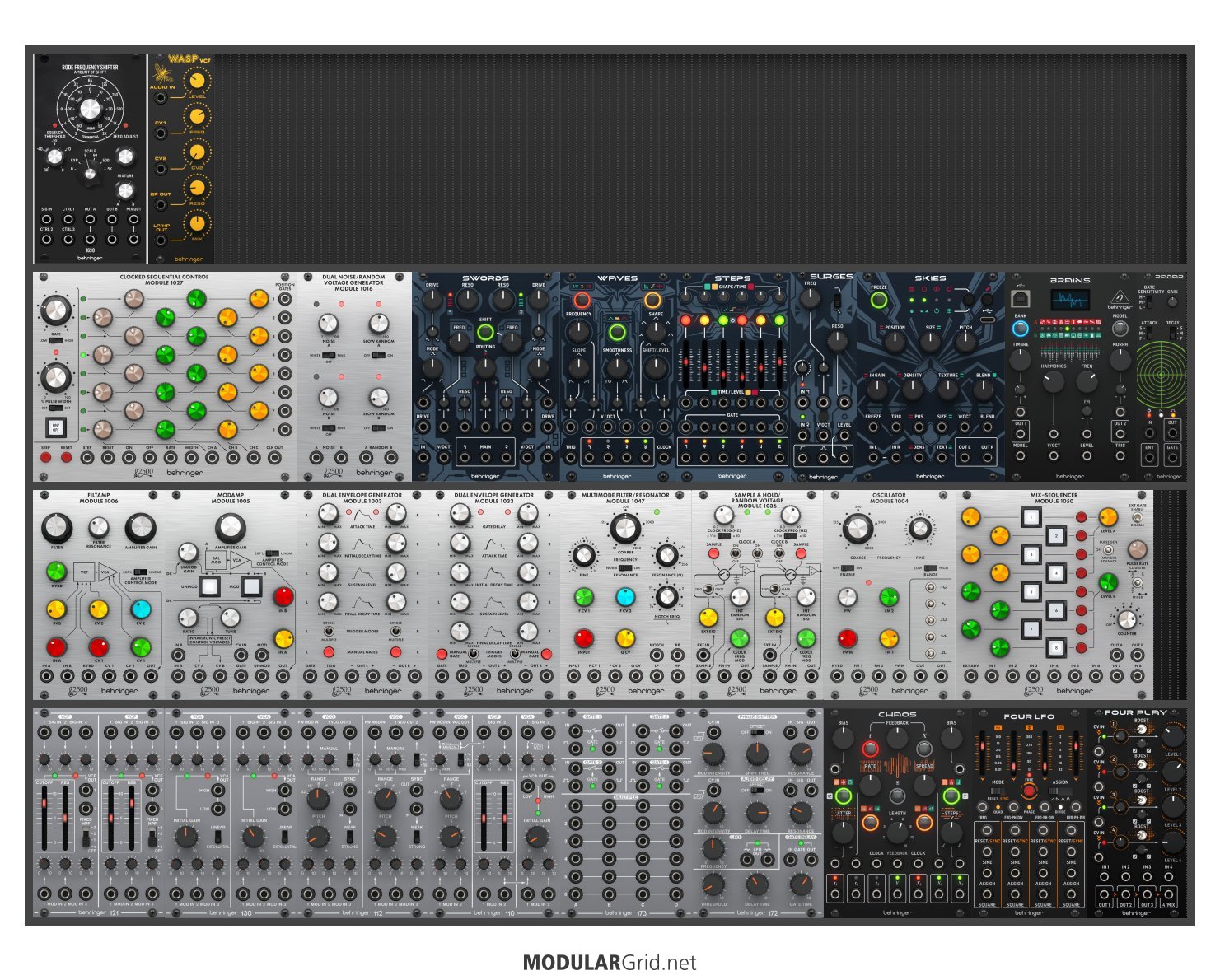Click the red FREE button on Four LFO
Viewport: 1220px width, 980px height.
(x=1028, y=791)
